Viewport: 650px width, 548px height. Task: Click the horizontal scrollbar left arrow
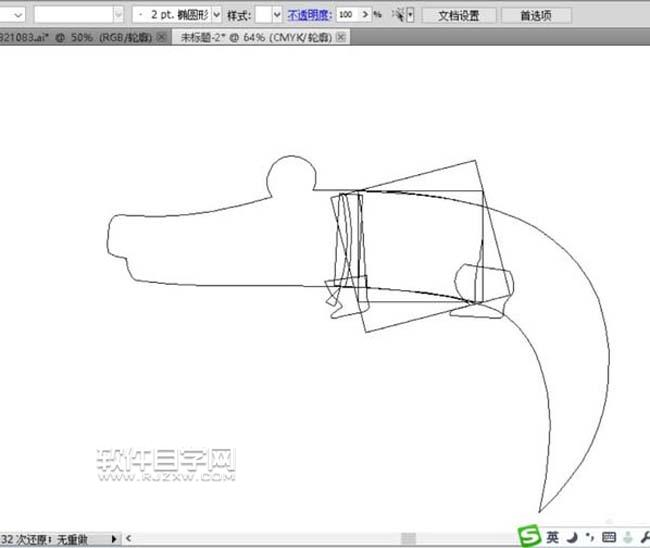tap(127, 539)
